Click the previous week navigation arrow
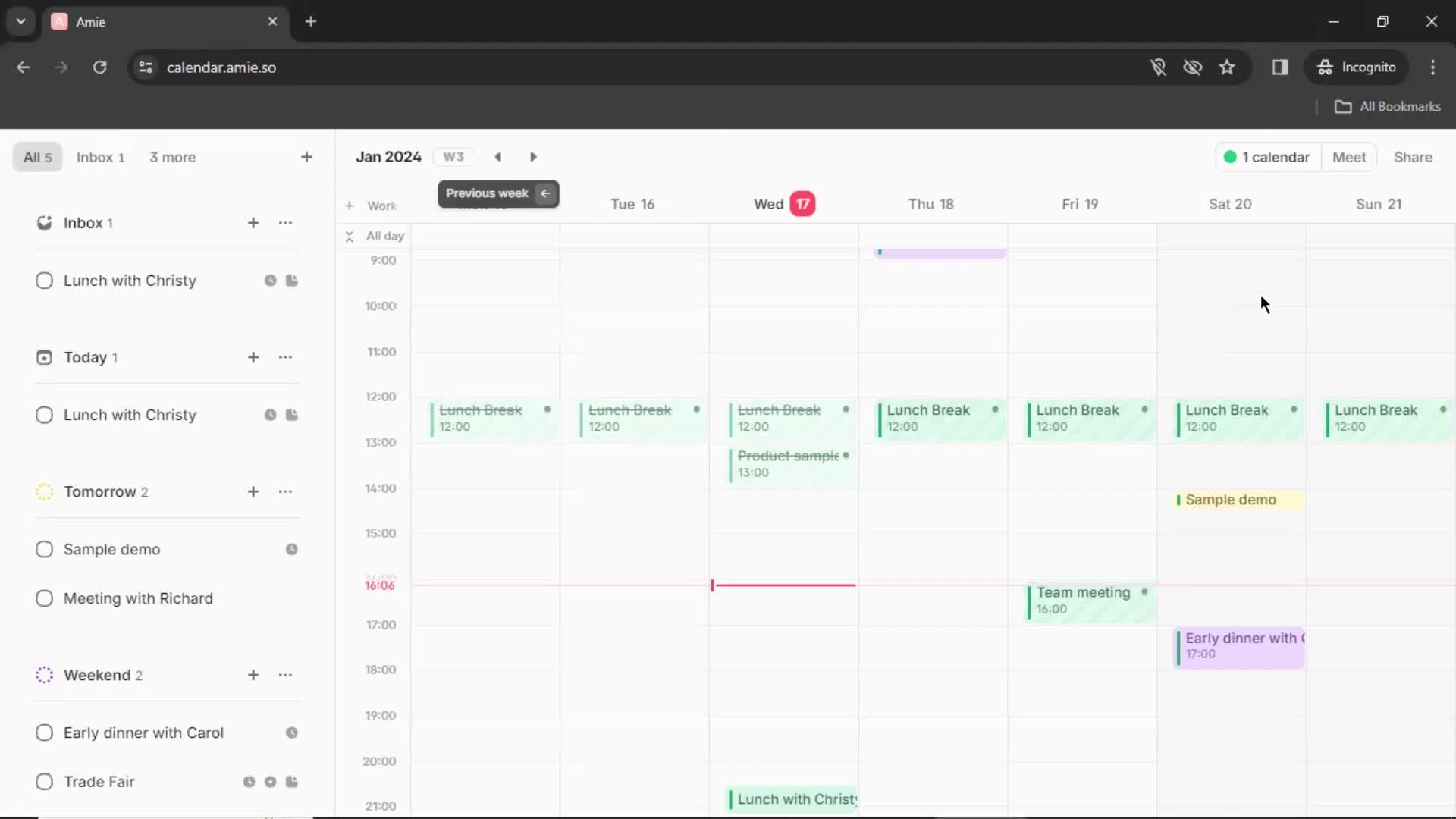The width and height of the screenshot is (1456, 819). point(498,156)
